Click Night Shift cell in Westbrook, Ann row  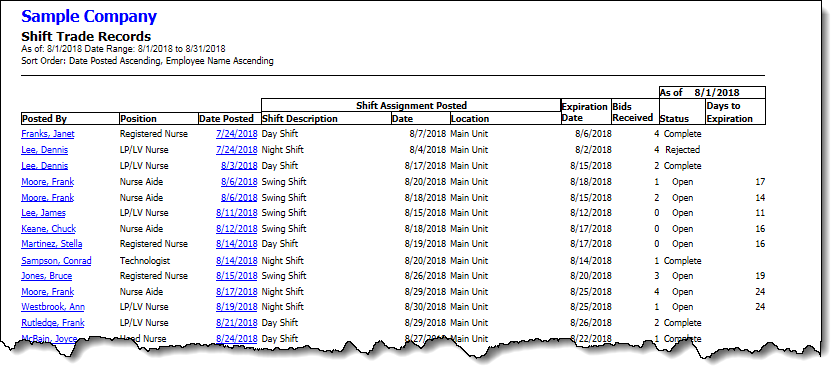click(x=282, y=307)
